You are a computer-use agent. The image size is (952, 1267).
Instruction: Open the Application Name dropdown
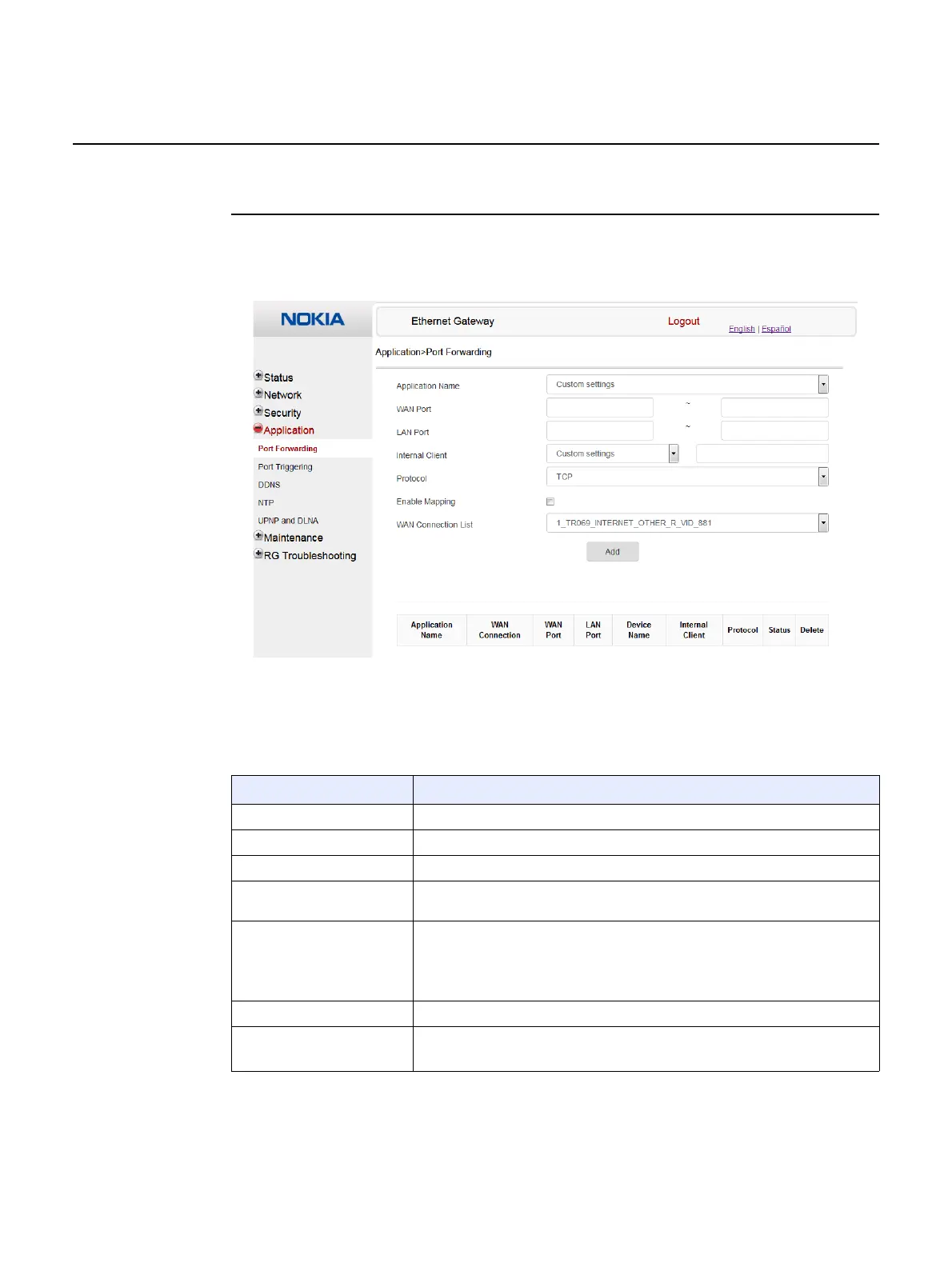click(687, 385)
